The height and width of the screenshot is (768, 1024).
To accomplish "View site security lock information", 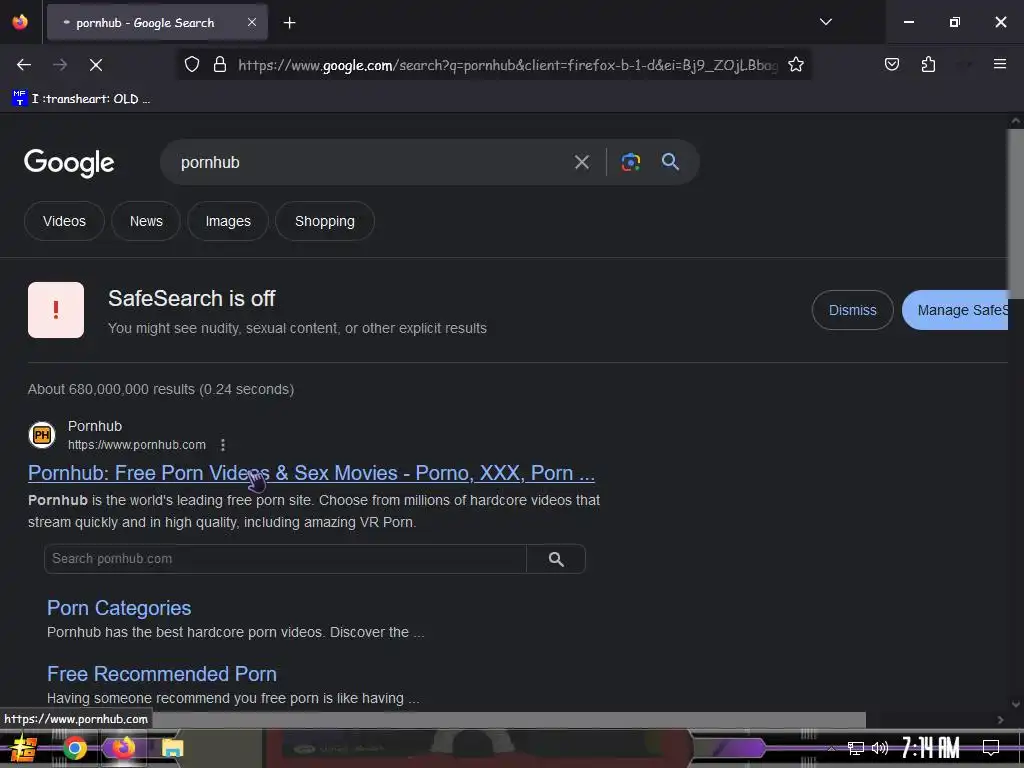I will pos(220,65).
